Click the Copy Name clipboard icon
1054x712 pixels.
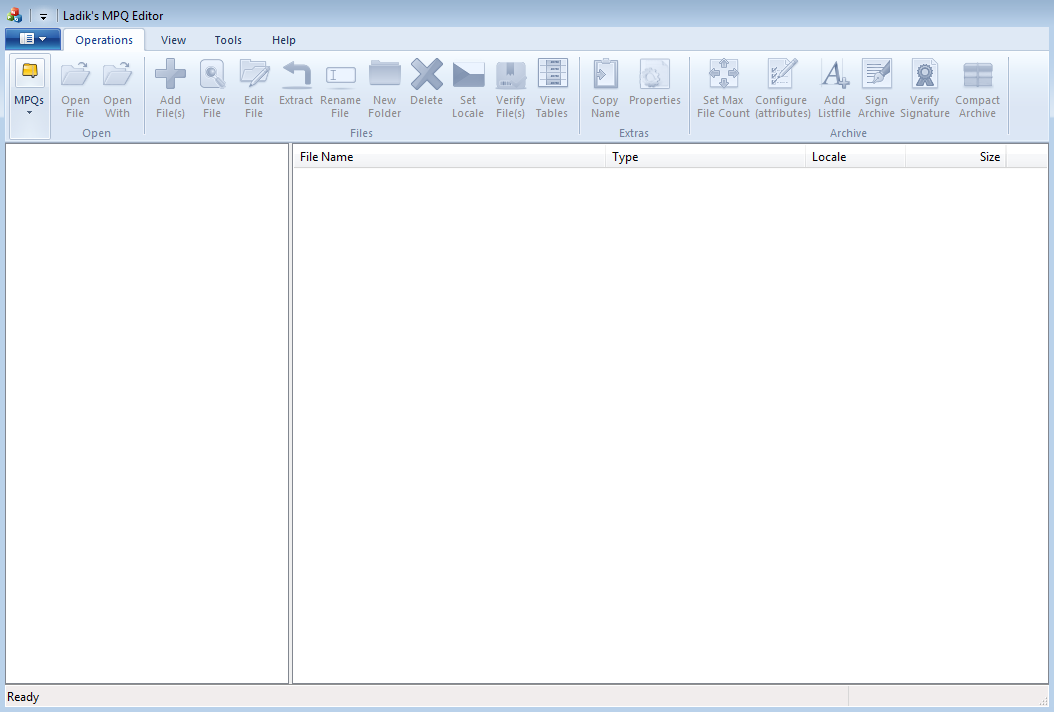(605, 74)
